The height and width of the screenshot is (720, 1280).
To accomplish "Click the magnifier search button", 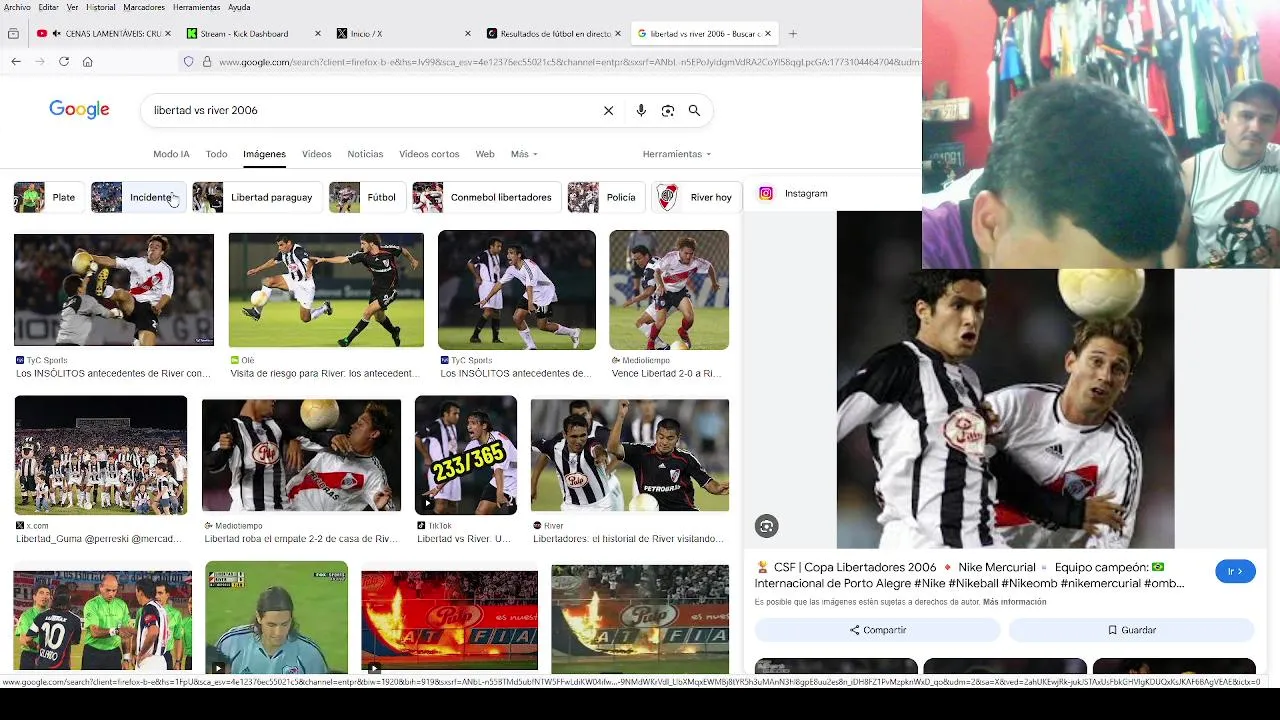I will tap(694, 111).
